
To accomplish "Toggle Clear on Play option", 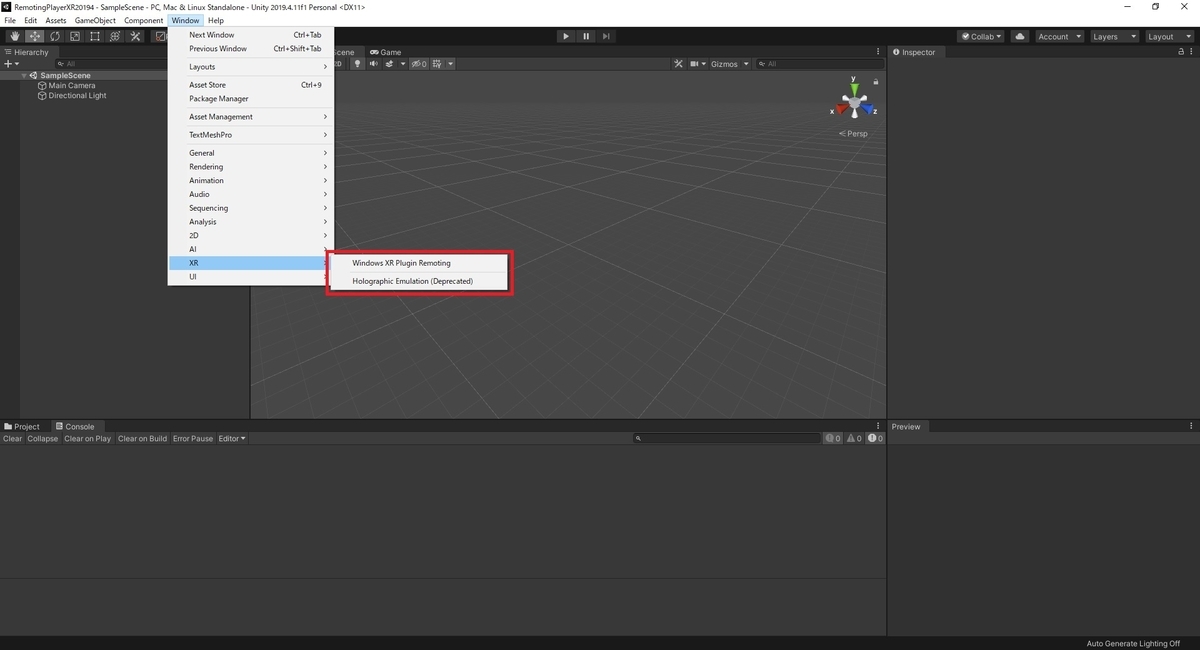I will [x=88, y=438].
